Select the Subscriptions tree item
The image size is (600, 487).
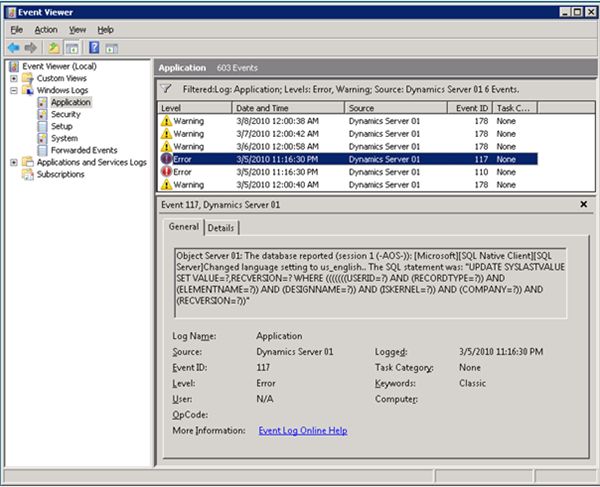[60, 174]
